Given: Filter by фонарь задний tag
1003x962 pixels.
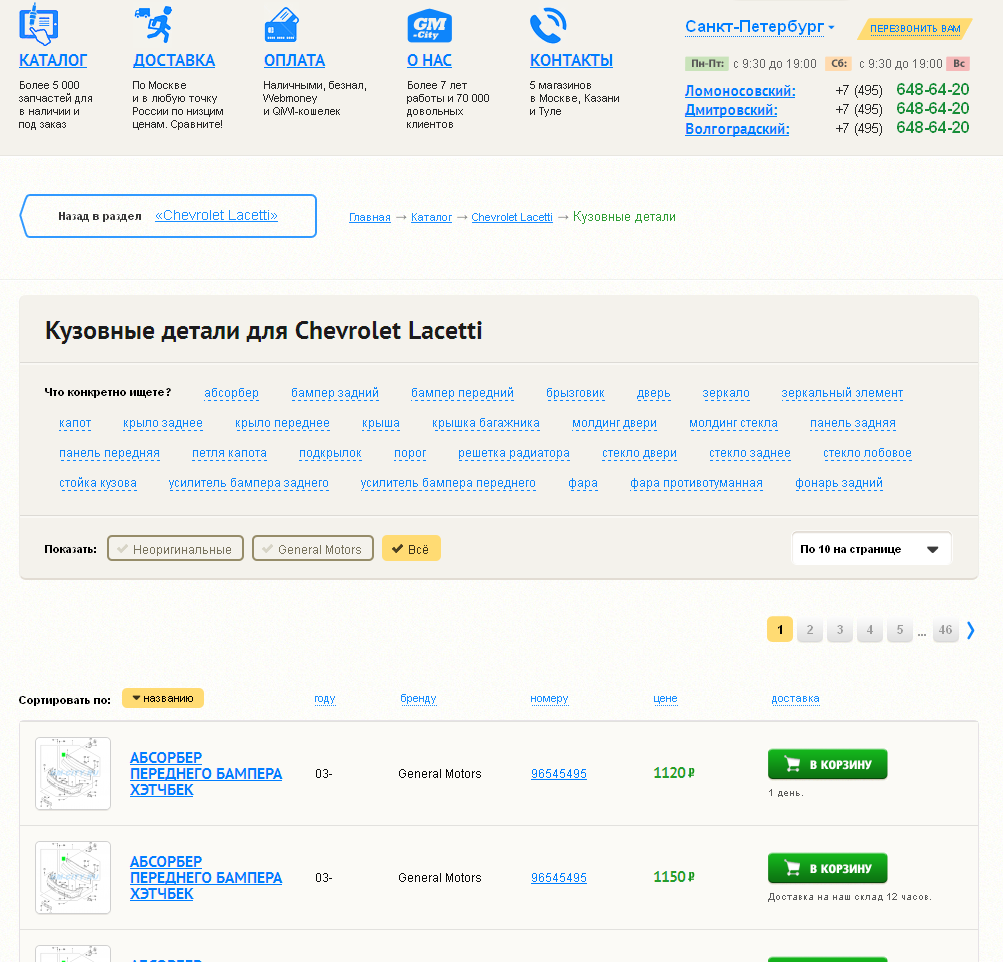Looking at the screenshot, I should (839, 483).
